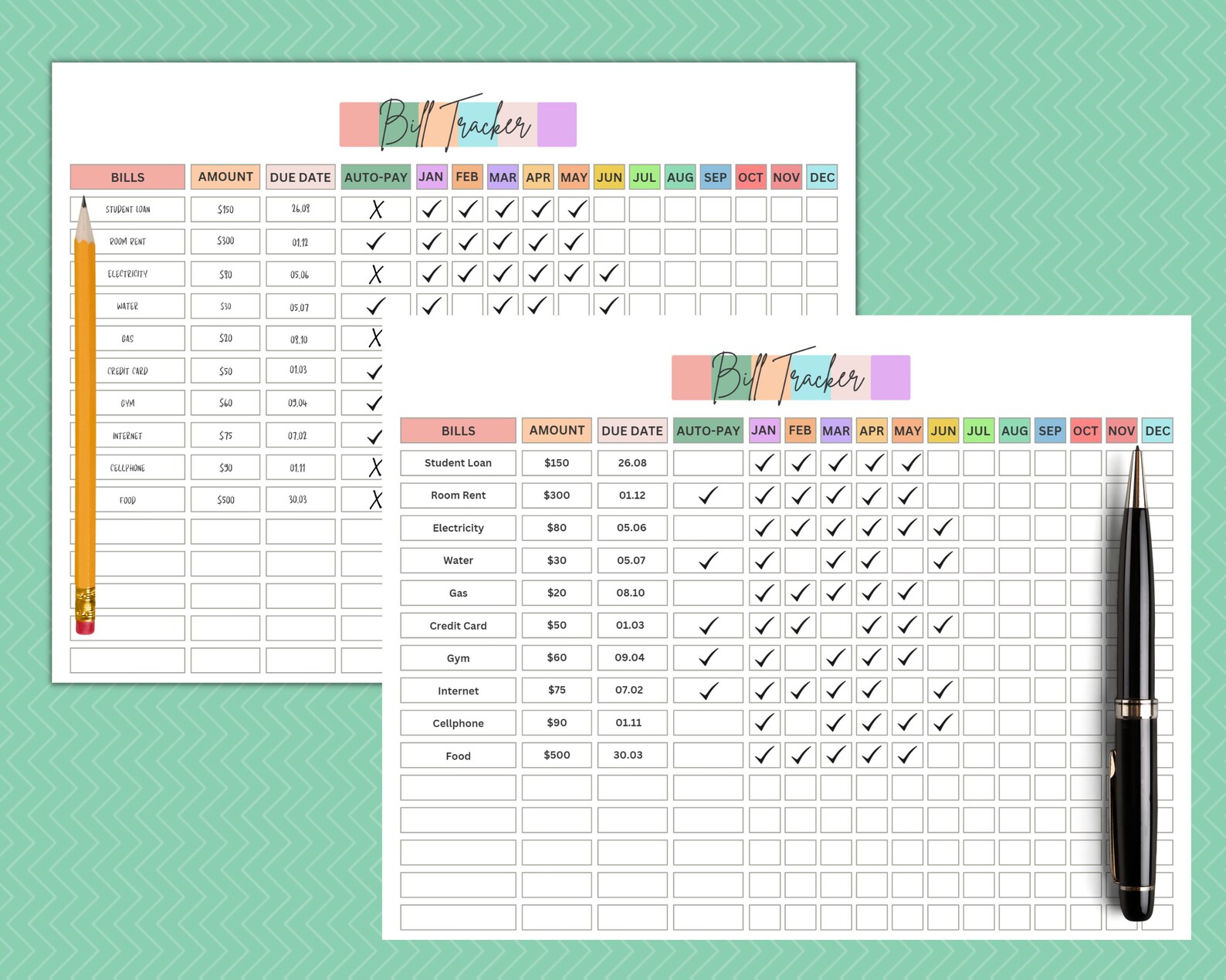Select 'Student Loan' bill cell on front sheet
The image size is (1226, 980).
458,463
